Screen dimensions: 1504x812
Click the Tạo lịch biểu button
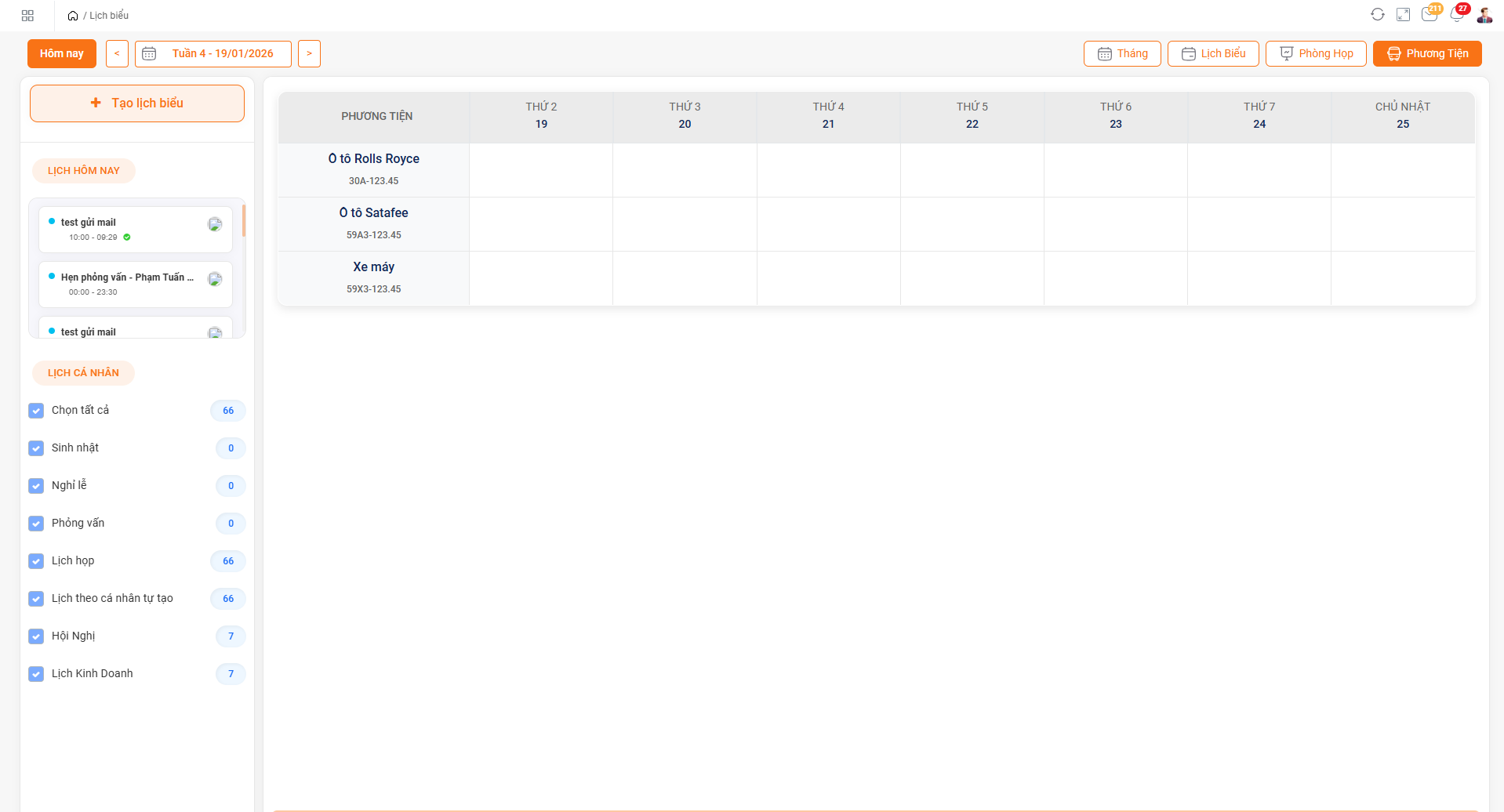click(x=137, y=103)
